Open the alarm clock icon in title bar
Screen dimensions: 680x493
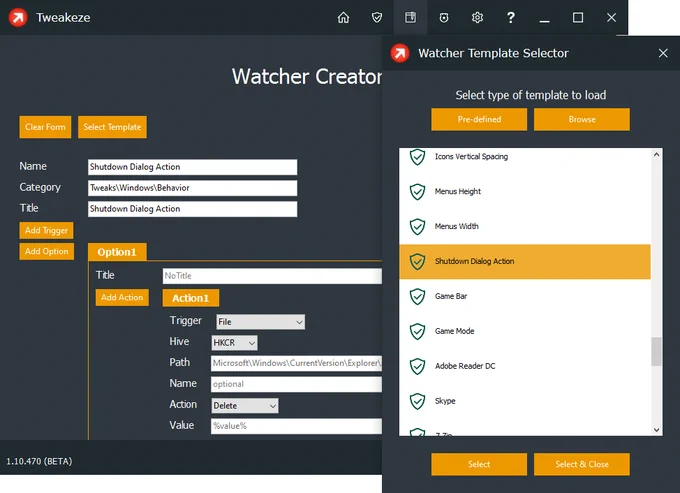coord(444,17)
